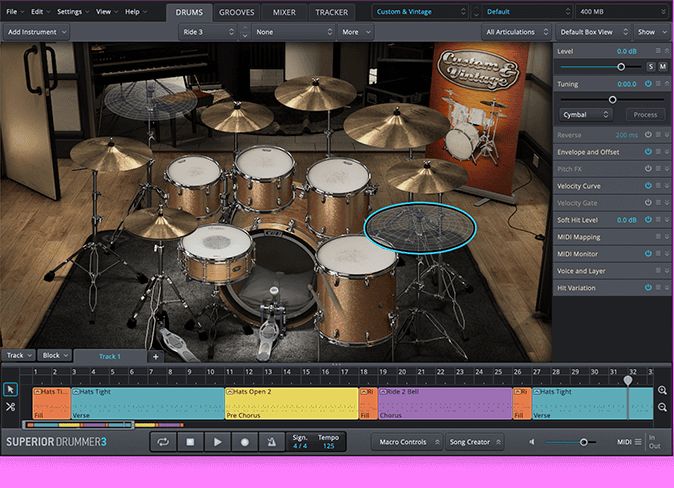
Task: Select the arrow pointer tool
Action: pos(11,390)
